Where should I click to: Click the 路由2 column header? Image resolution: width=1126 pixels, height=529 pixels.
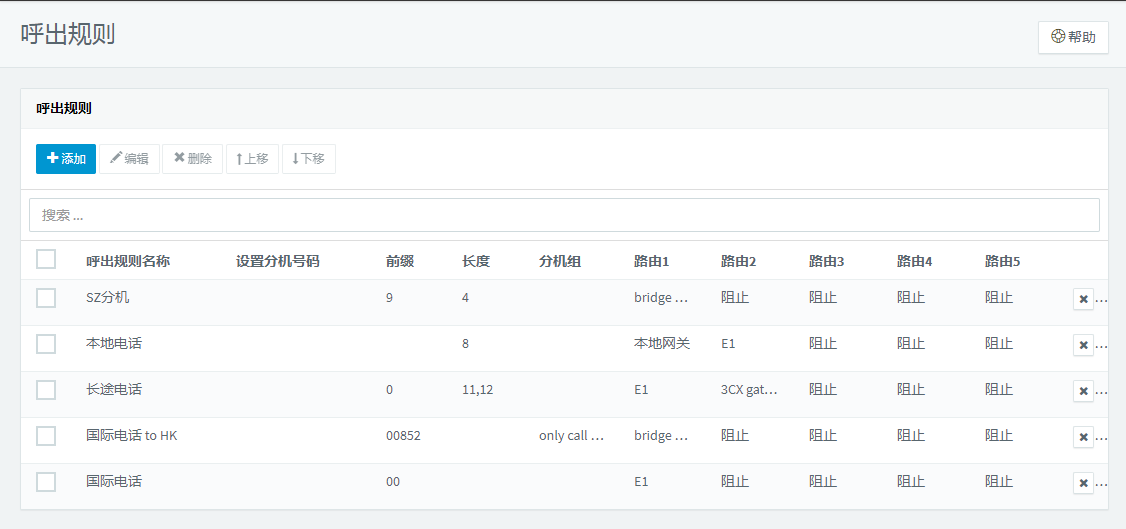click(x=739, y=261)
